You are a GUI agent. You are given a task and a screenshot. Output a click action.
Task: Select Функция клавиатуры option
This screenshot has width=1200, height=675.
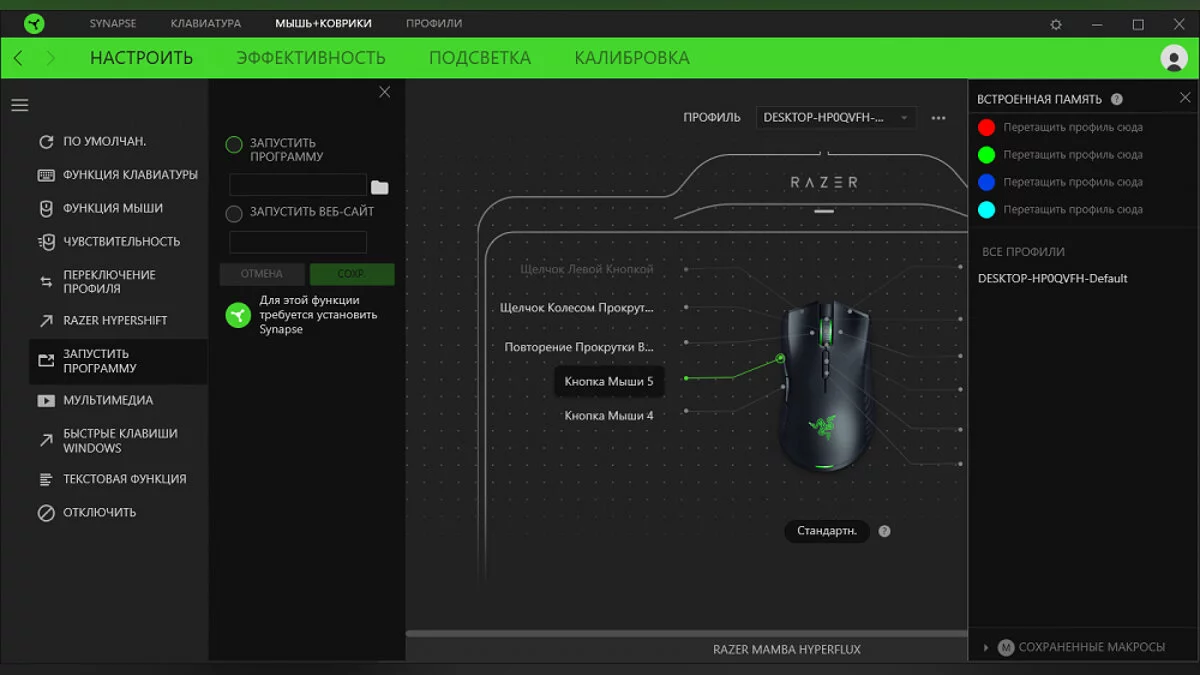tap(118, 174)
